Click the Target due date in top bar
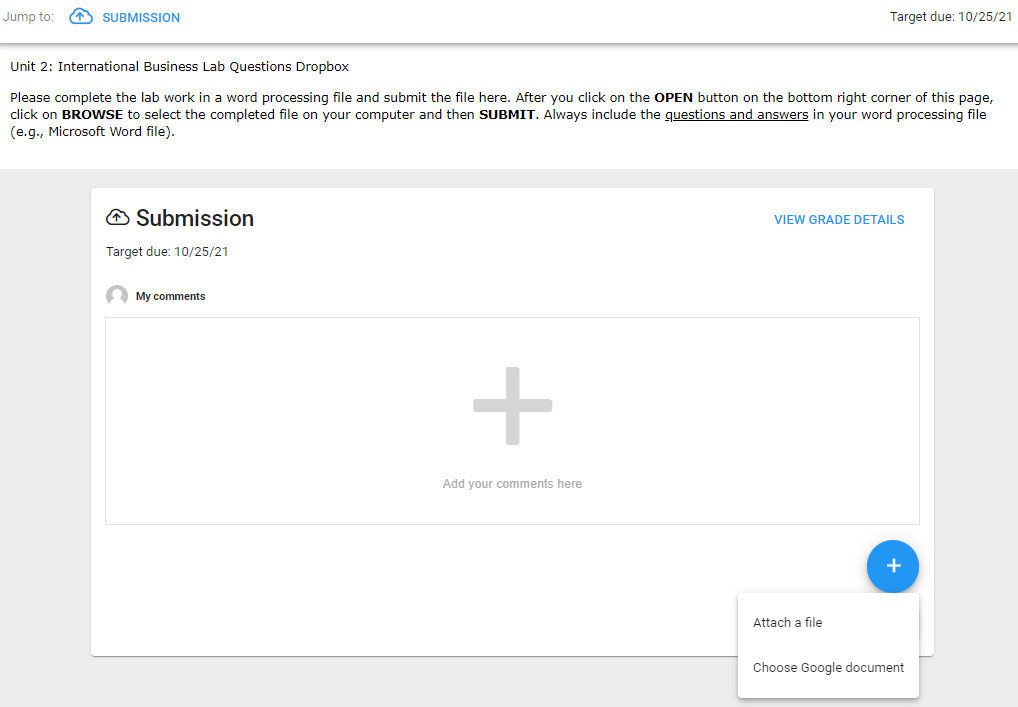Image resolution: width=1018 pixels, height=707 pixels. click(x=950, y=17)
